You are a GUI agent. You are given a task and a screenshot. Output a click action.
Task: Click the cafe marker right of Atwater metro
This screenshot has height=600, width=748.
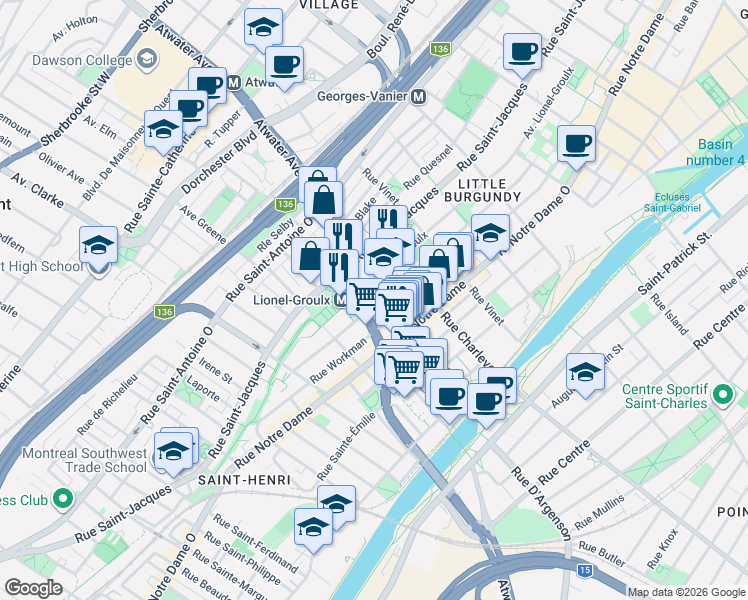click(x=284, y=65)
